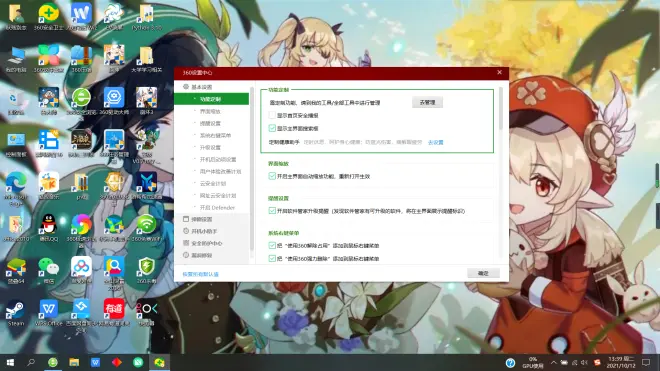Enable 显示首页安全播报 checkbox

tap(272, 115)
